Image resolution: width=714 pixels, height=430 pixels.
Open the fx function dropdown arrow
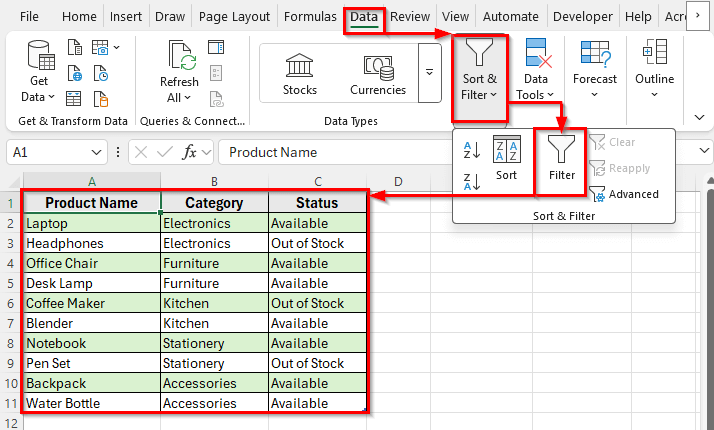(x=207, y=152)
